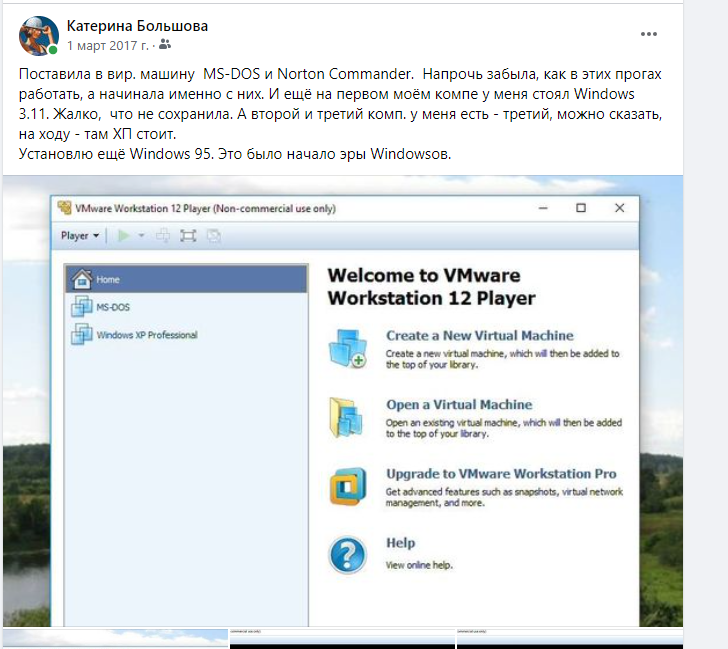Click the Workstation Pro upgrade icon
This screenshot has height=649, width=728.
click(x=348, y=486)
